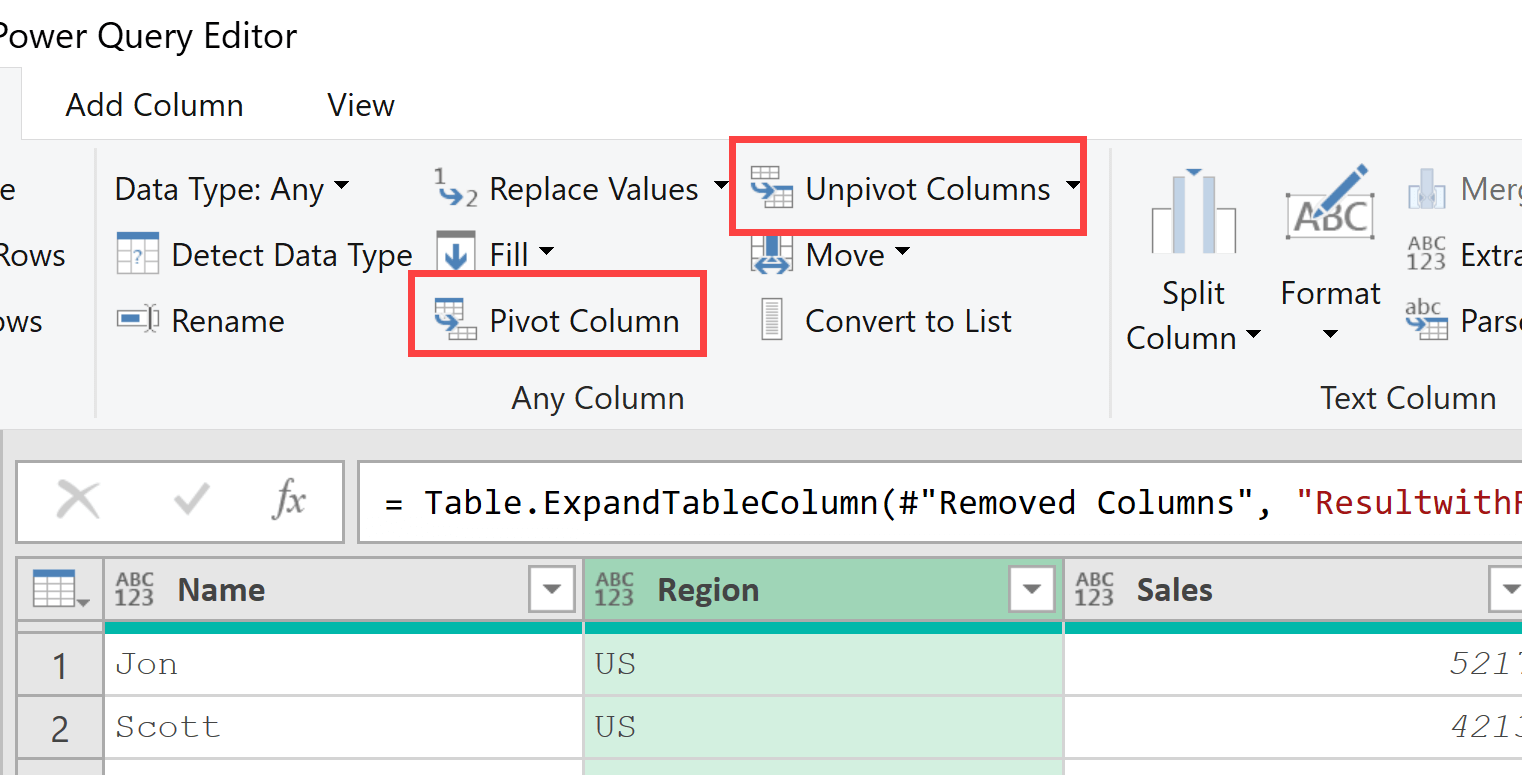Screen dimensions: 1522x775
Task: Click the Merge Columns icon
Action: 1428,188
